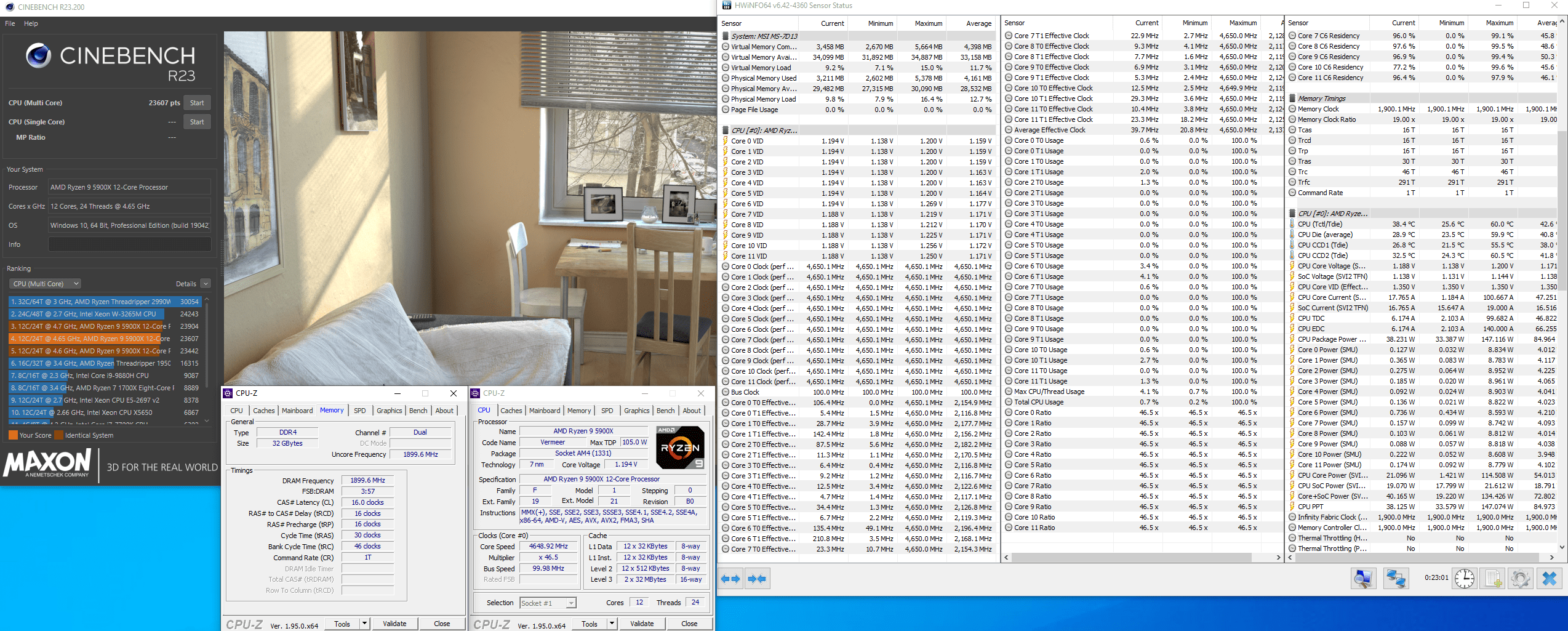Screen dimensions: 1568x631
Task: Select the Mainboard tab in the CPU-tab CPU-Z window
Action: click(545, 411)
